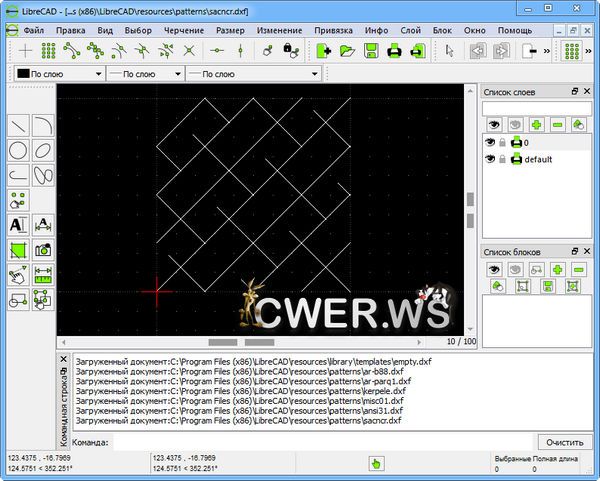Open the Черчение menu
The height and width of the screenshot is (481, 600).
[184, 30]
